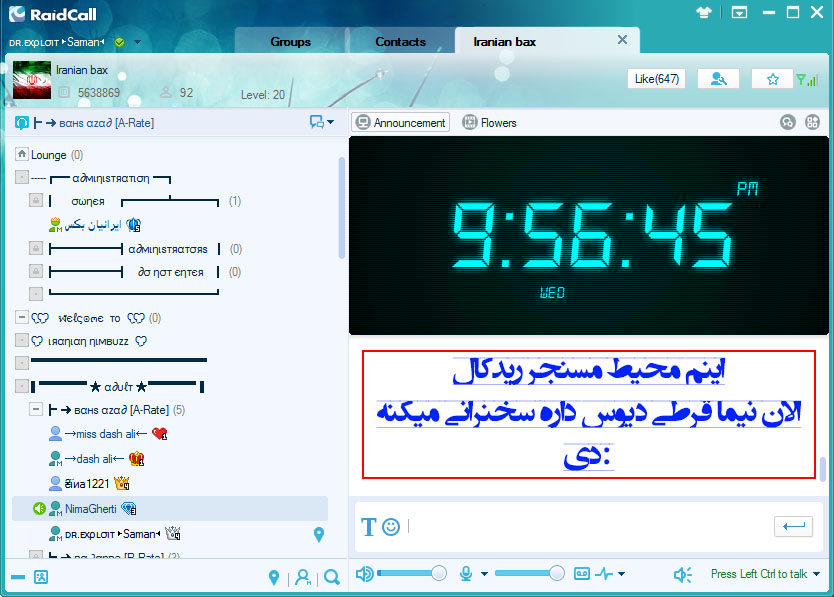Open text formatting T icon
Image resolution: width=834 pixels, height=597 pixels.
(x=369, y=527)
